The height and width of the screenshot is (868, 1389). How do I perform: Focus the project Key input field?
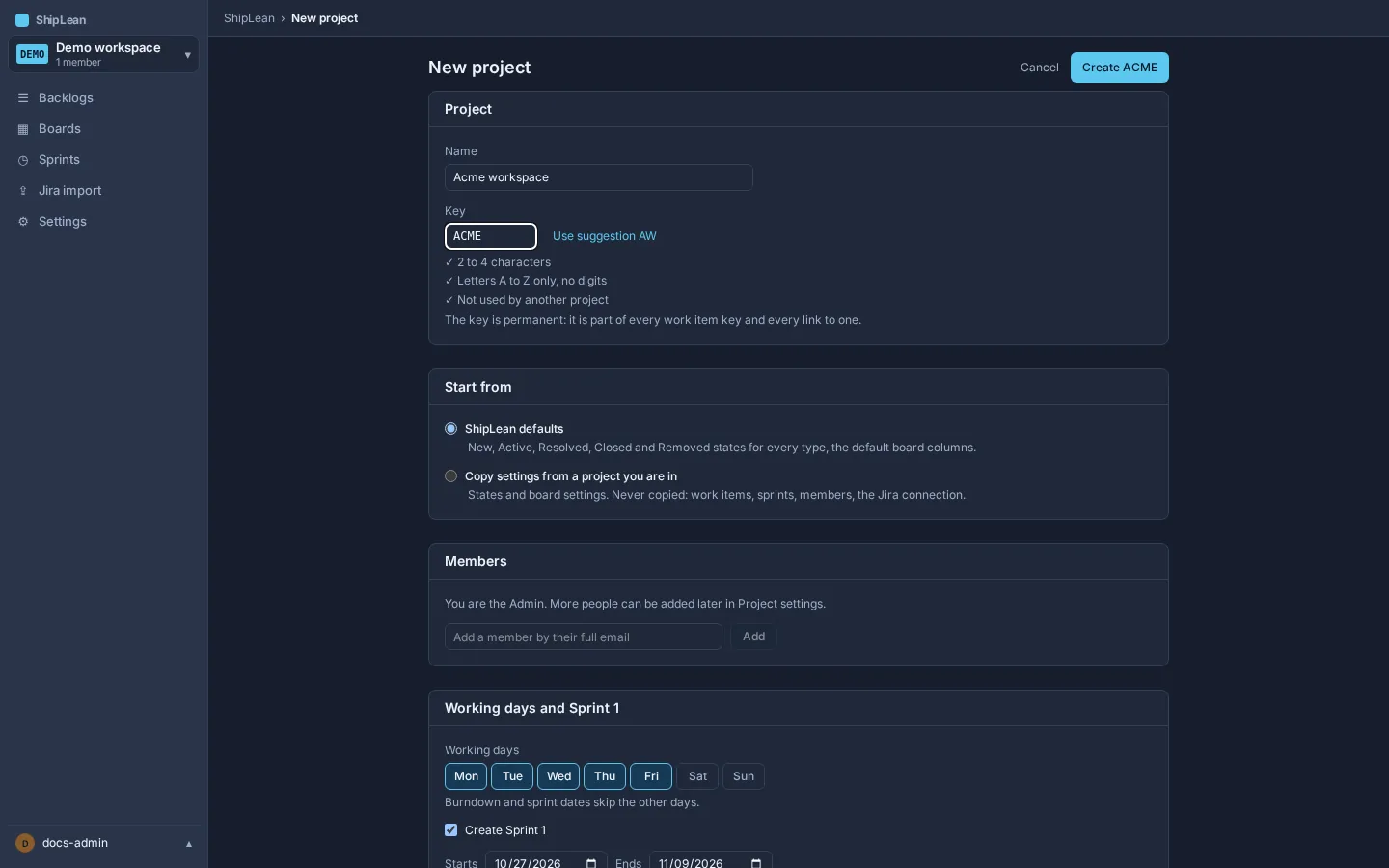pos(491,236)
